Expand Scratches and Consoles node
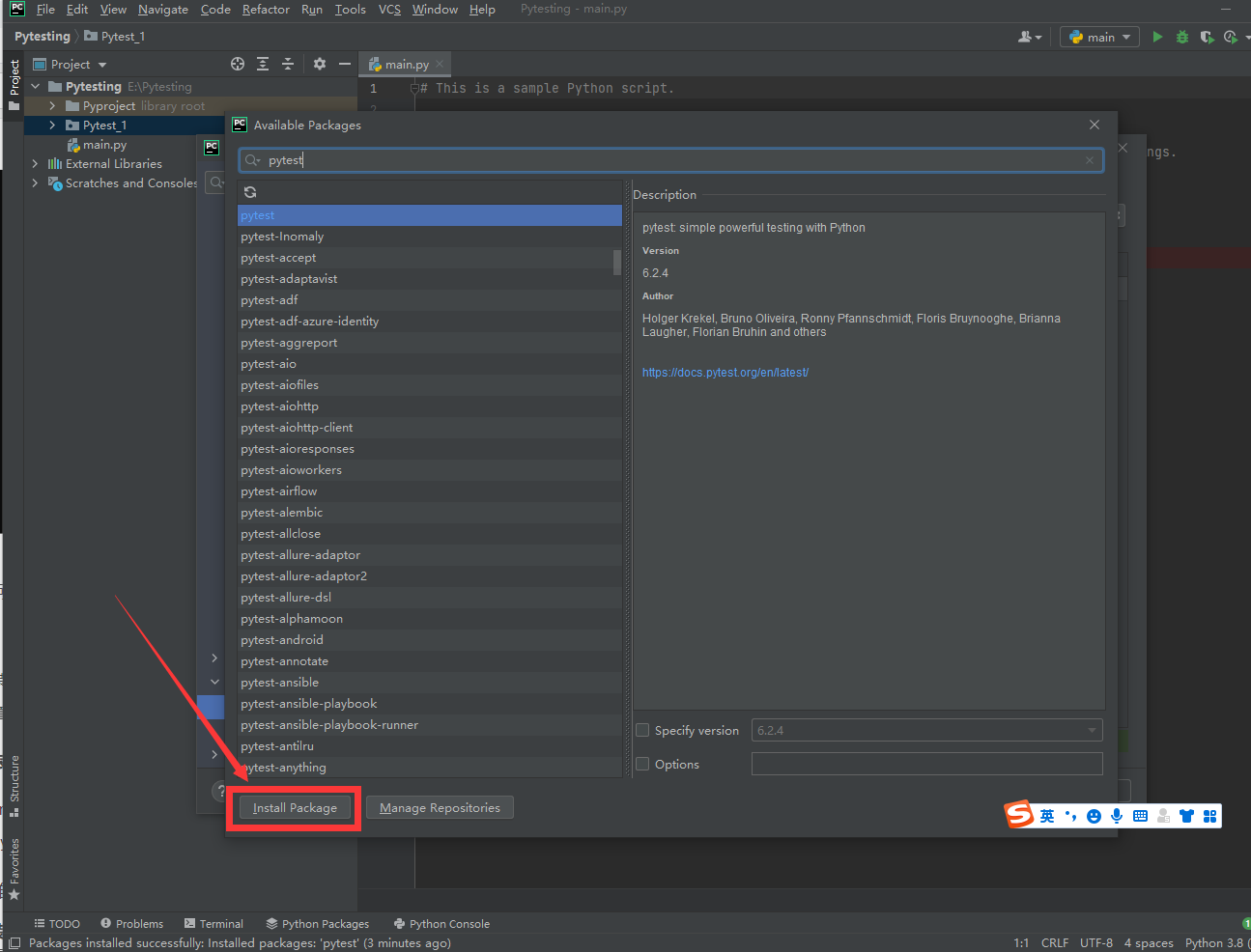Image resolution: width=1251 pixels, height=952 pixels. click(x=36, y=182)
